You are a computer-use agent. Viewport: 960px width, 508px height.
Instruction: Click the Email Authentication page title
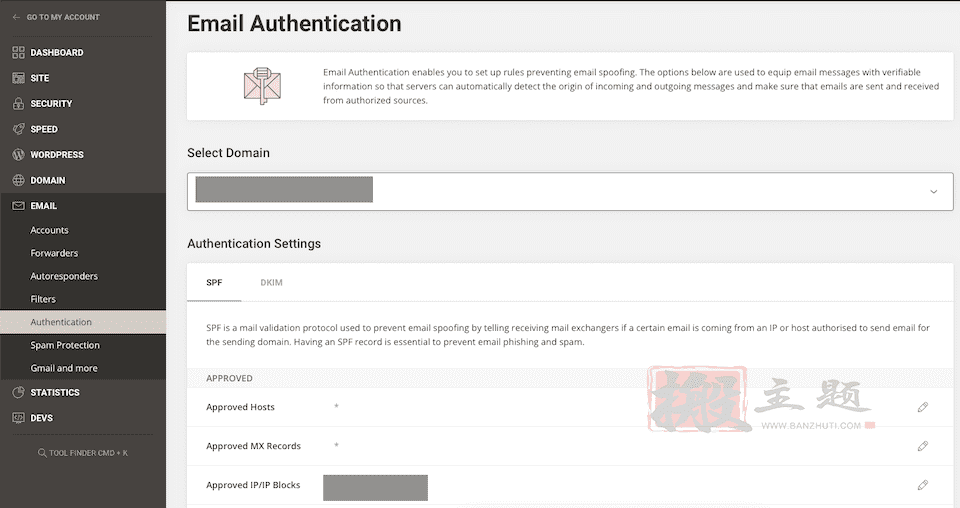point(294,24)
